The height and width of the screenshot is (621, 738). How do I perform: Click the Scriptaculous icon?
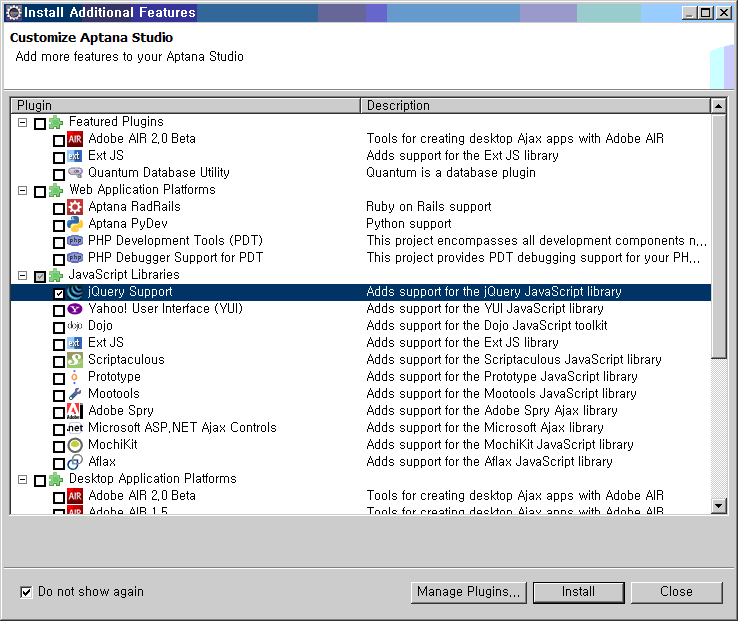75,360
